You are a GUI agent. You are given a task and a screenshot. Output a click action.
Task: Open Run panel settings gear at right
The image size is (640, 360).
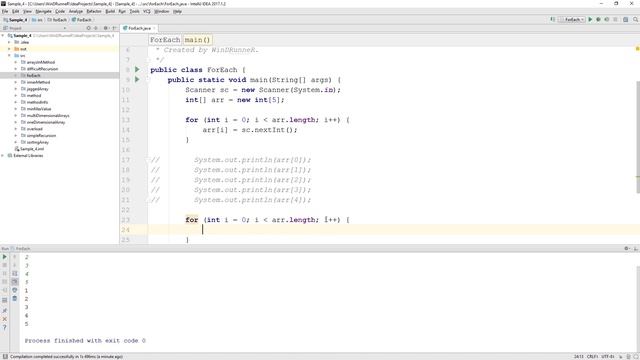coord(627,249)
